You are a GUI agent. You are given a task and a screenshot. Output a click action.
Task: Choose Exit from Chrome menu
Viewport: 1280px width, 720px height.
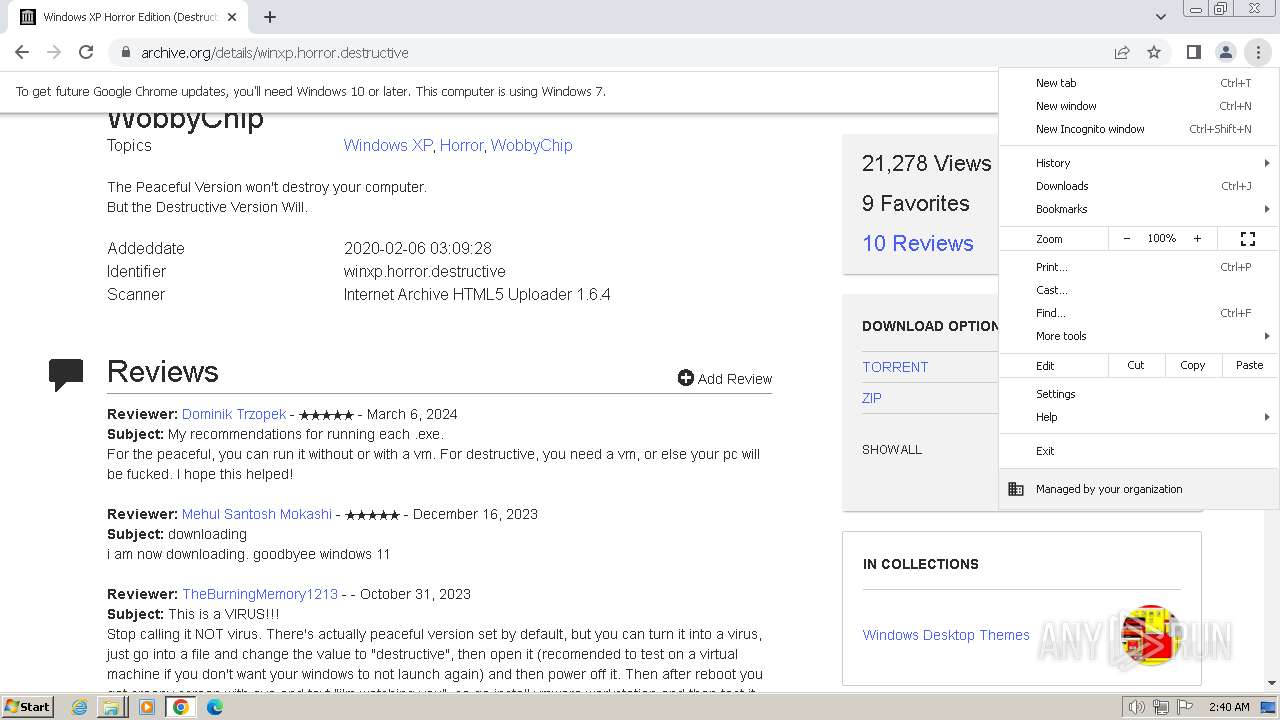tap(1139, 451)
